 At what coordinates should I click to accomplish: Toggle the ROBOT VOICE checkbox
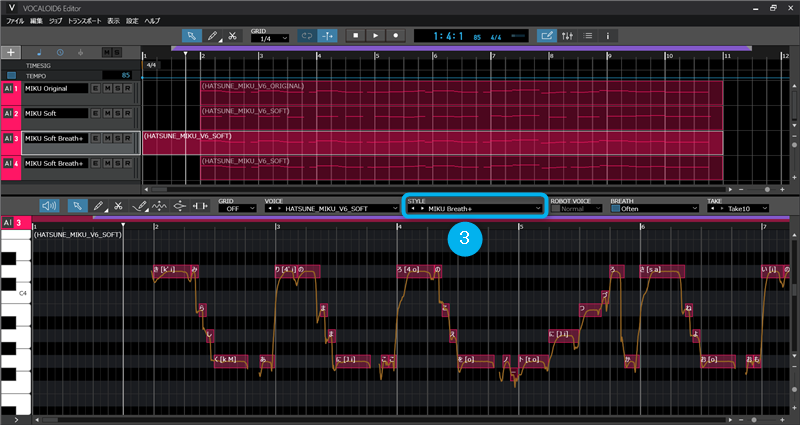click(556, 209)
